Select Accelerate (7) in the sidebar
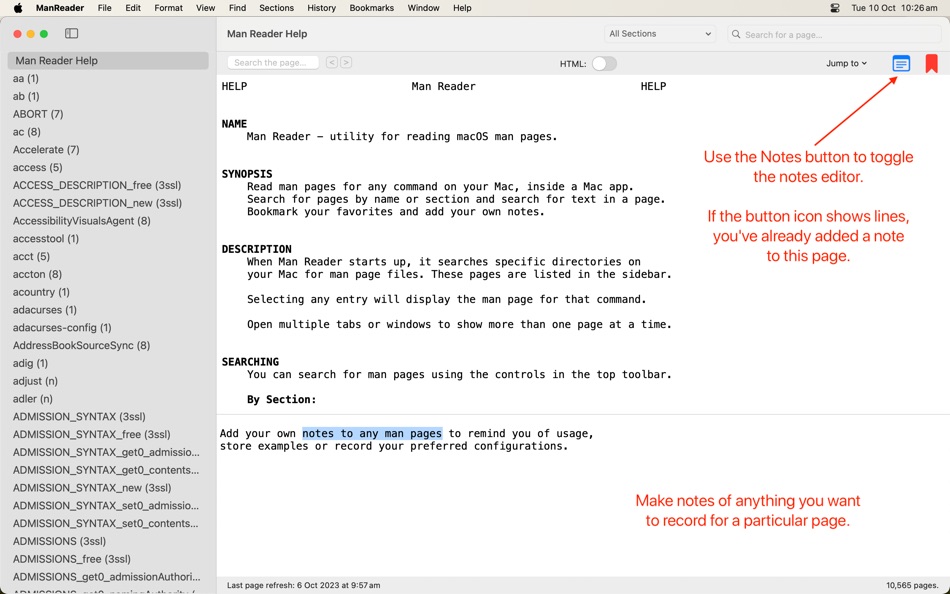This screenshot has height=594, width=950. pyautogui.click(x=108, y=149)
